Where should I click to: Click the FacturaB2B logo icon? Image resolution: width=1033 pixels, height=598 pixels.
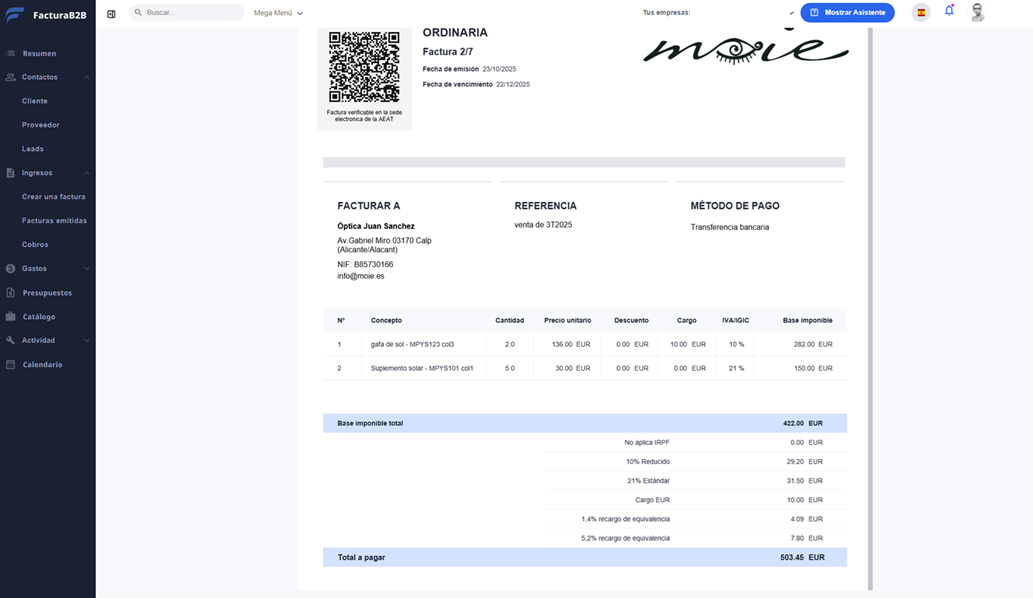coord(15,14)
